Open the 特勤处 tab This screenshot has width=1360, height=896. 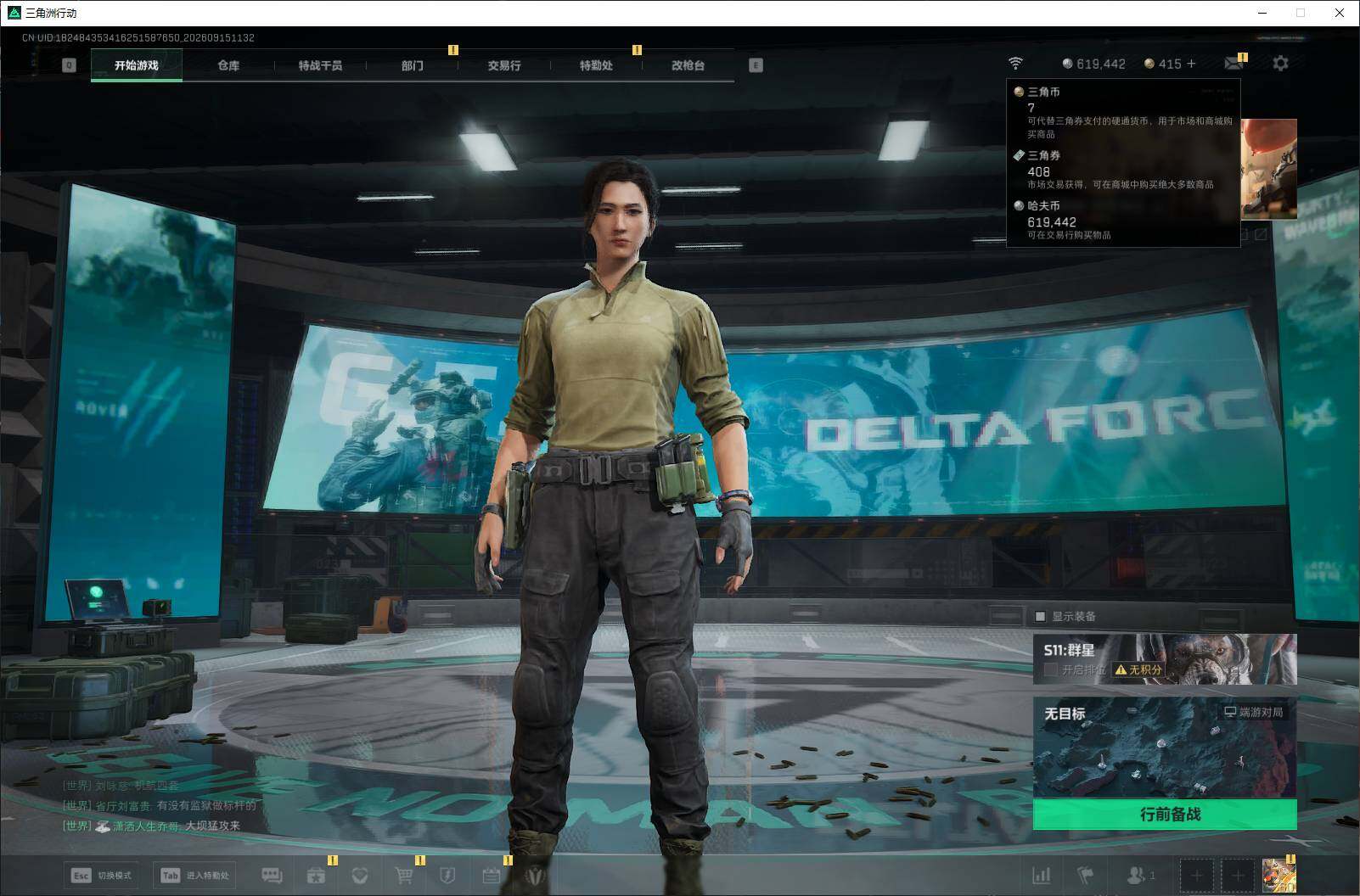coord(596,65)
